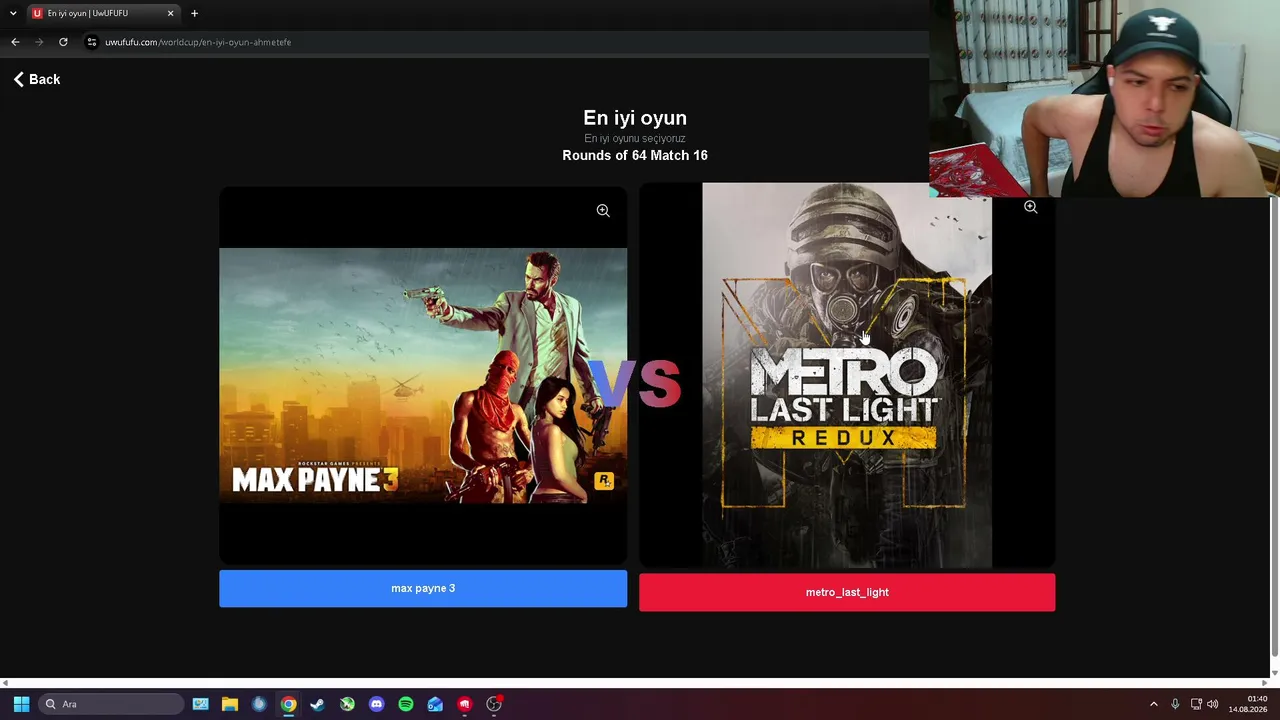Viewport: 1280px width, 720px height.
Task: Open the Windows Start menu
Action: click(x=21, y=704)
